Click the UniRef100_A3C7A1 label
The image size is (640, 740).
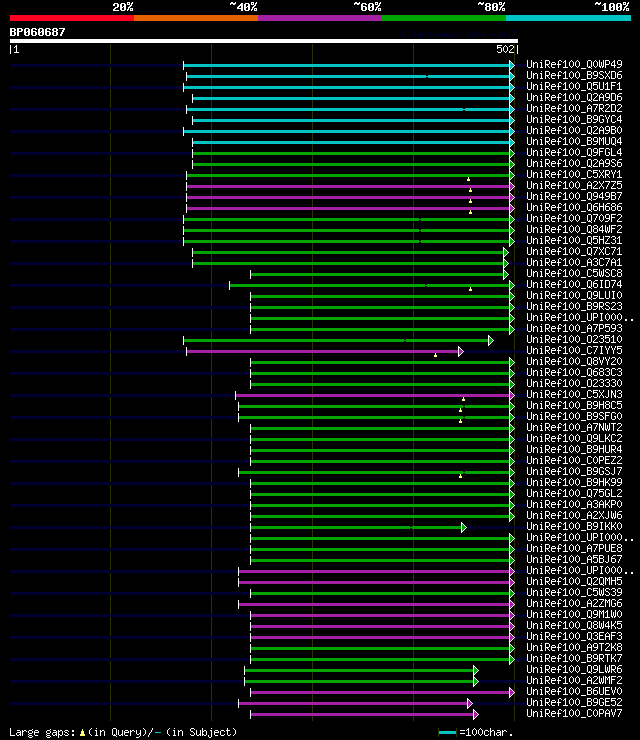coord(574,262)
